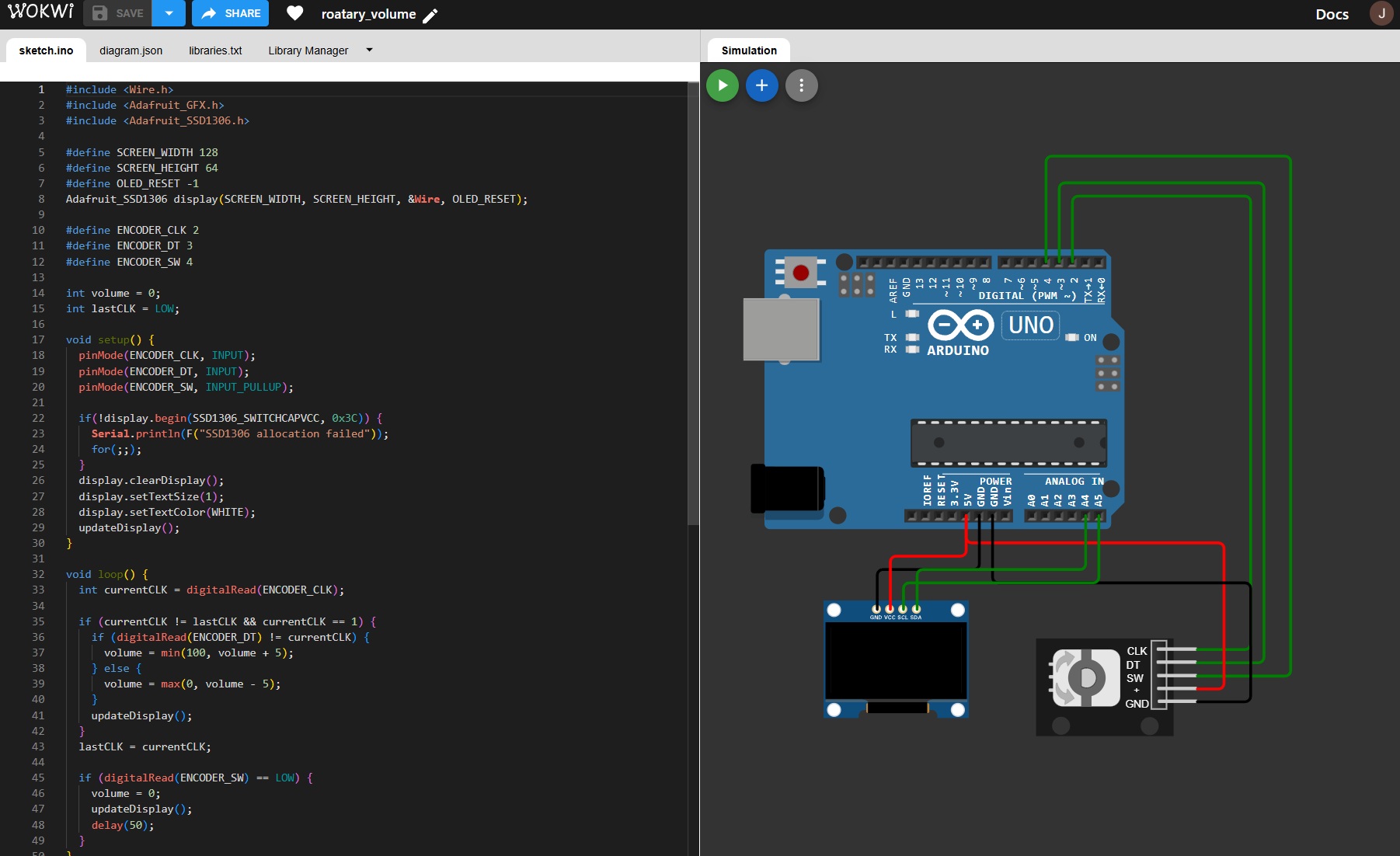Click the rotary encoder knob

(x=1085, y=678)
